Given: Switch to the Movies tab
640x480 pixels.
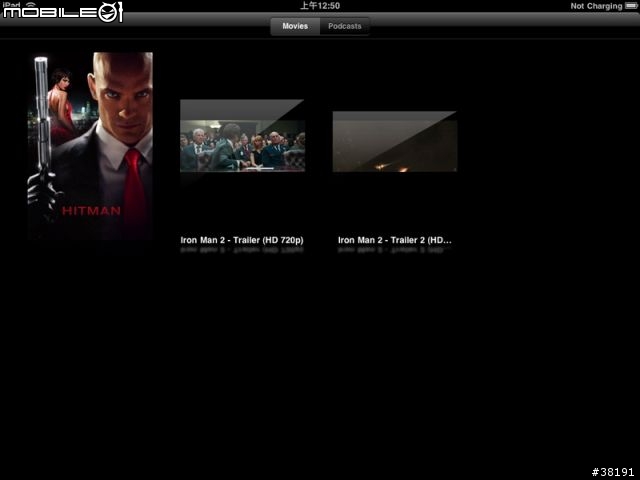Looking at the screenshot, I should 295,26.
